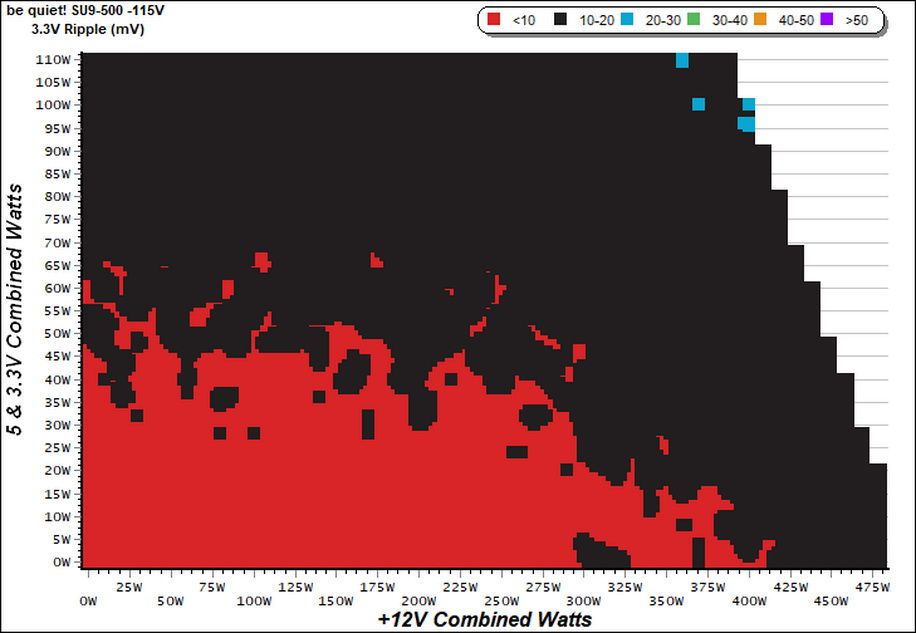The width and height of the screenshot is (916, 633).
Task: Click the blue 20-30 legend swatch
Action: coord(627,19)
